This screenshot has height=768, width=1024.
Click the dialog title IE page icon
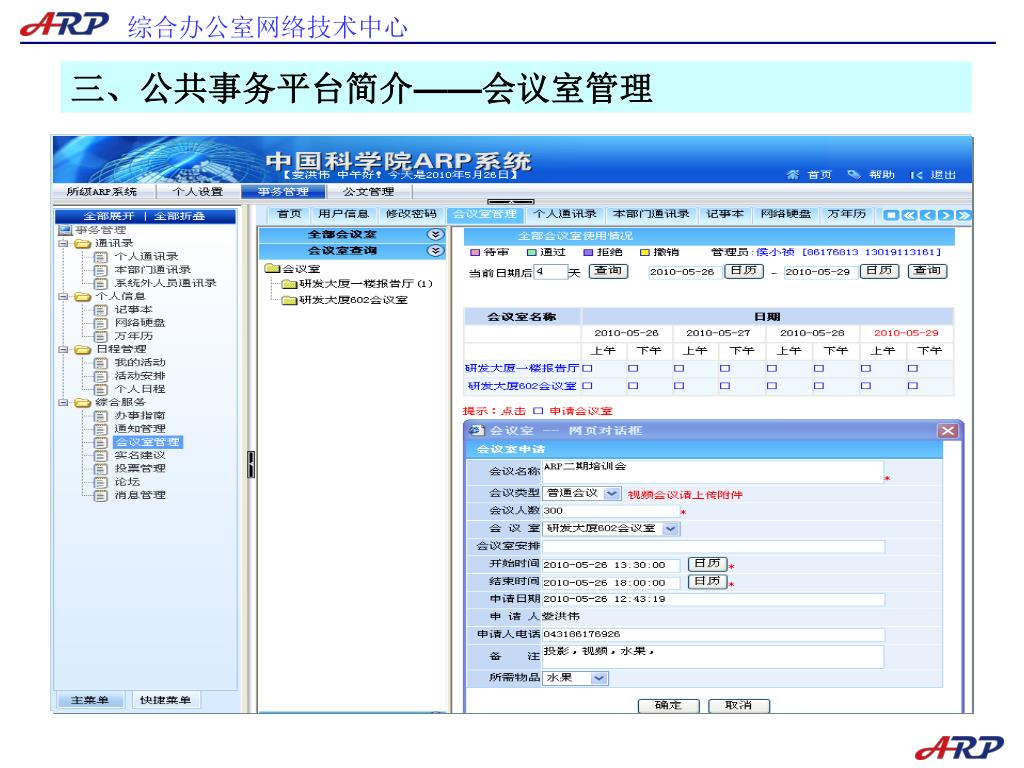point(477,430)
